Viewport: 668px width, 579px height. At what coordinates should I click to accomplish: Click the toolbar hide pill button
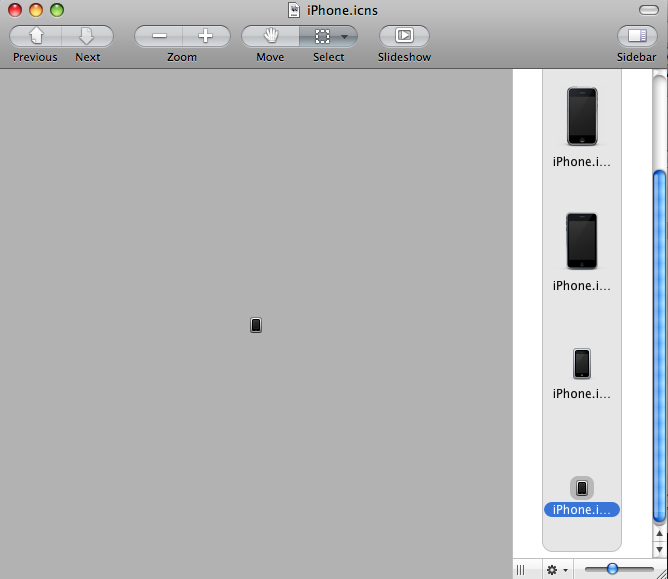point(649,10)
